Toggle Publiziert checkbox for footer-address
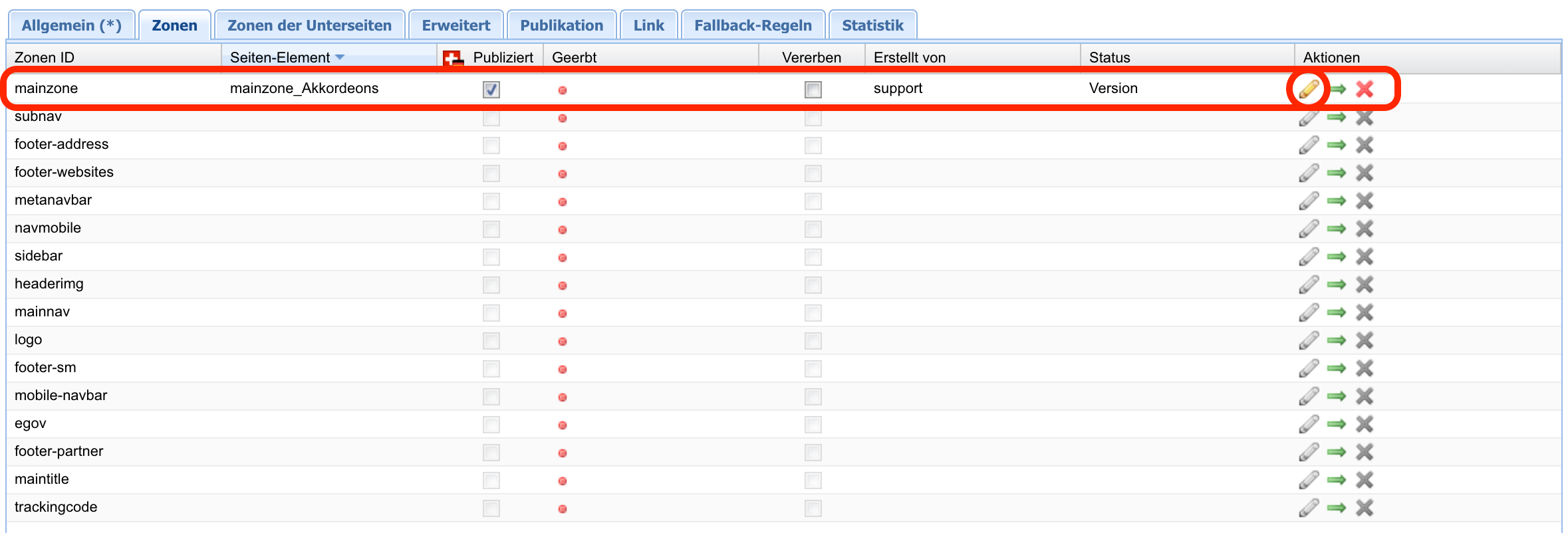 [491, 145]
